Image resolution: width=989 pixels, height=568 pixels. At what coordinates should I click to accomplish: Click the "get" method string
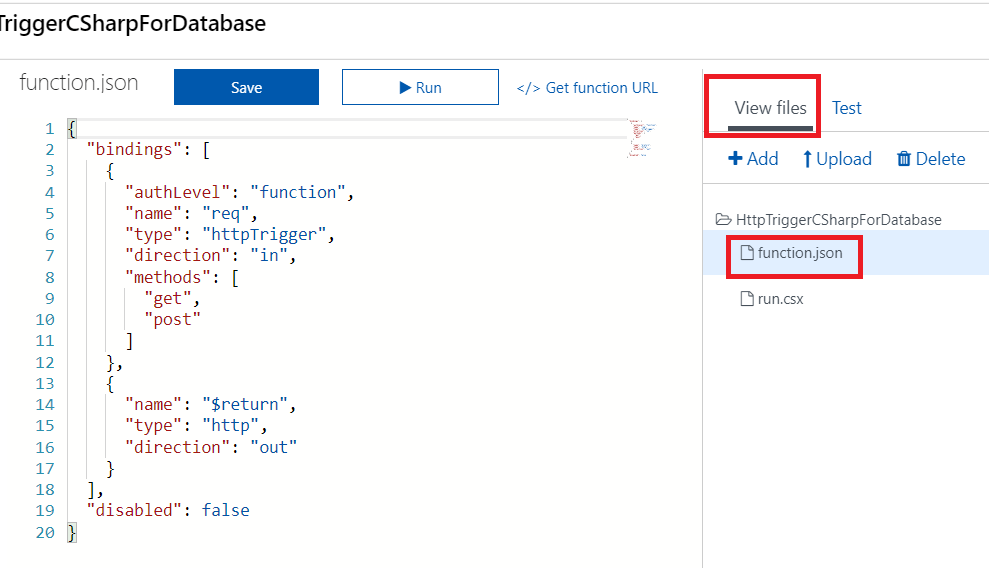pos(168,298)
